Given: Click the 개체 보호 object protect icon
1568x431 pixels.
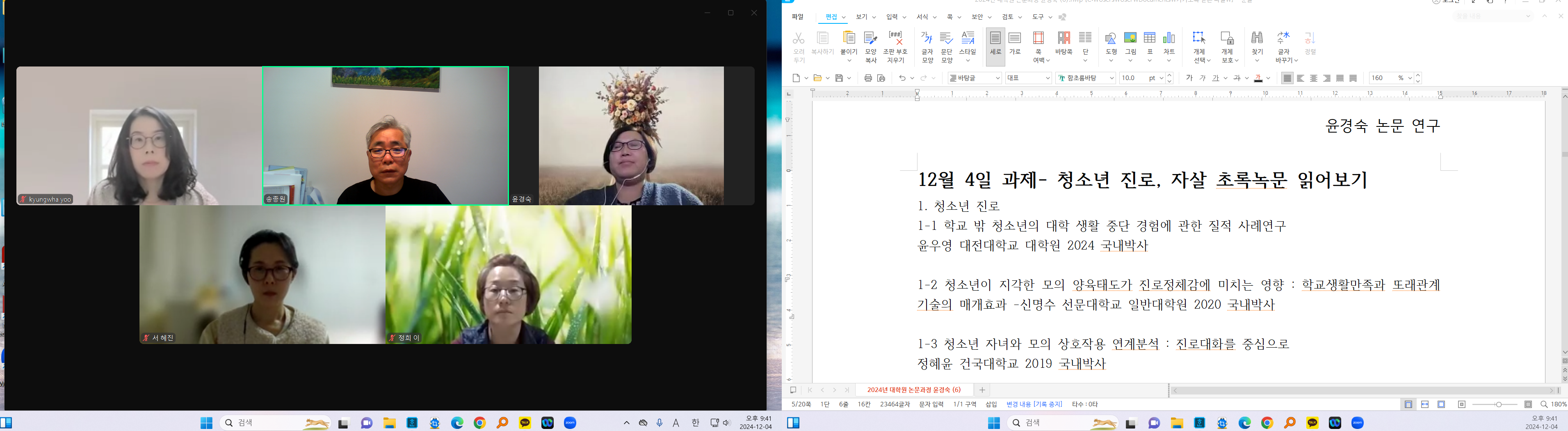Looking at the screenshot, I should click(1227, 38).
